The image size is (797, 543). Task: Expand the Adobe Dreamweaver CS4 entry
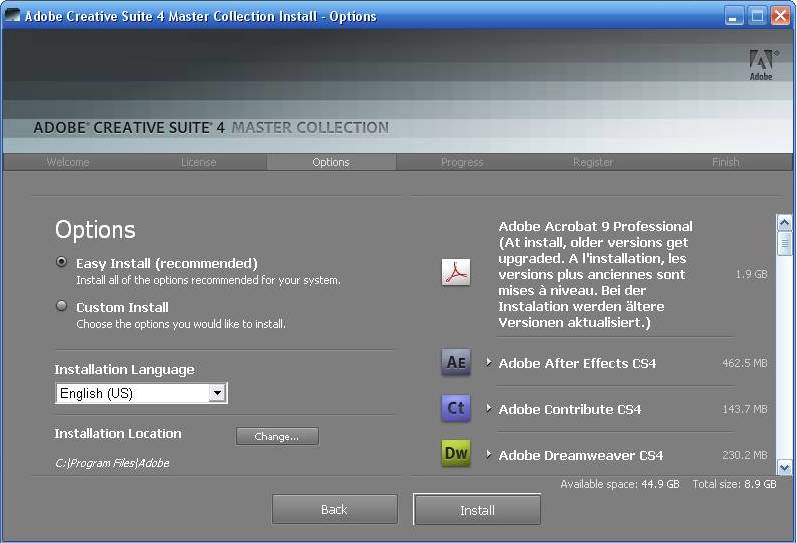coord(488,454)
